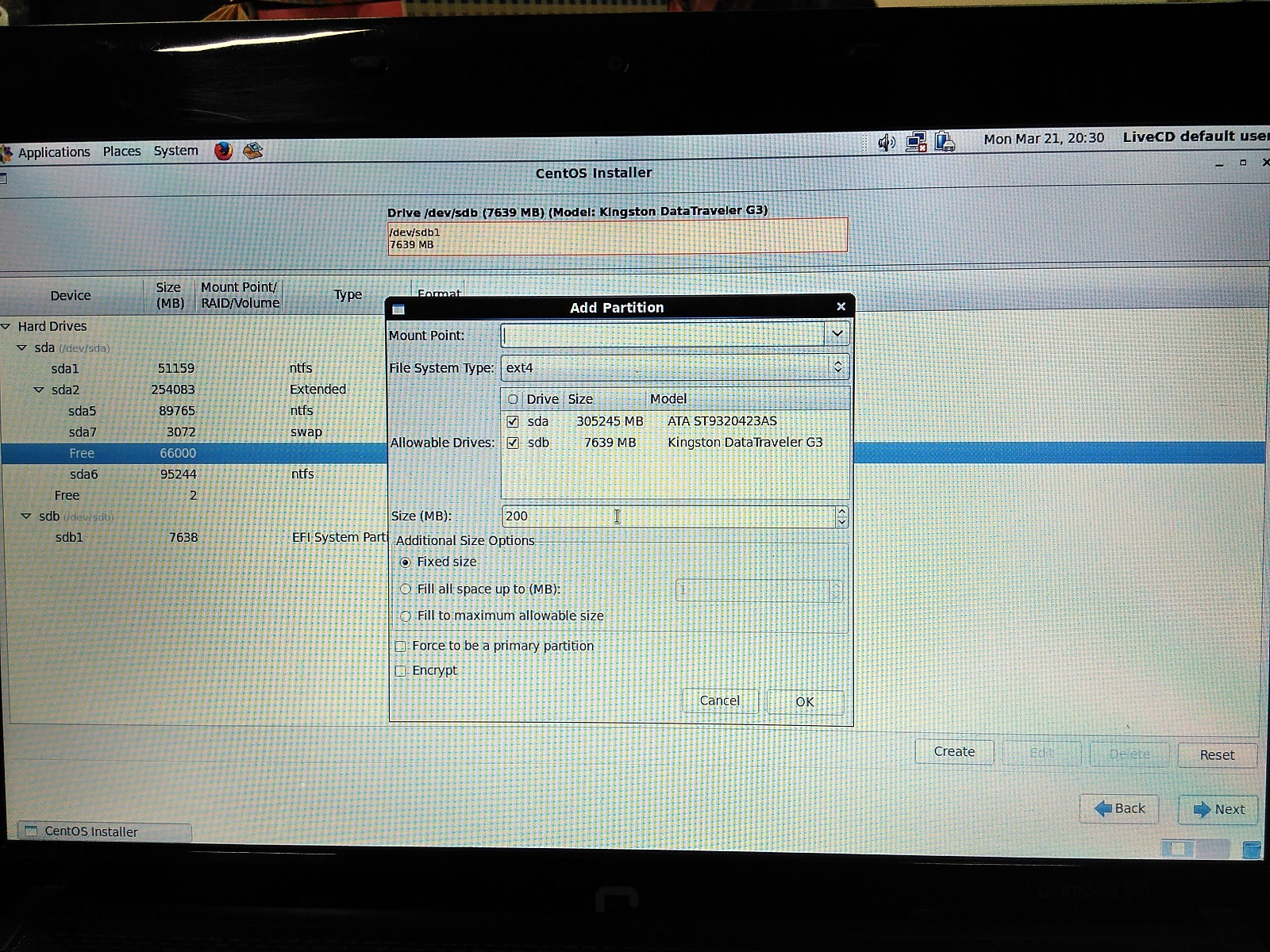Toggle the sda drive checkbox

click(x=513, y=421)
